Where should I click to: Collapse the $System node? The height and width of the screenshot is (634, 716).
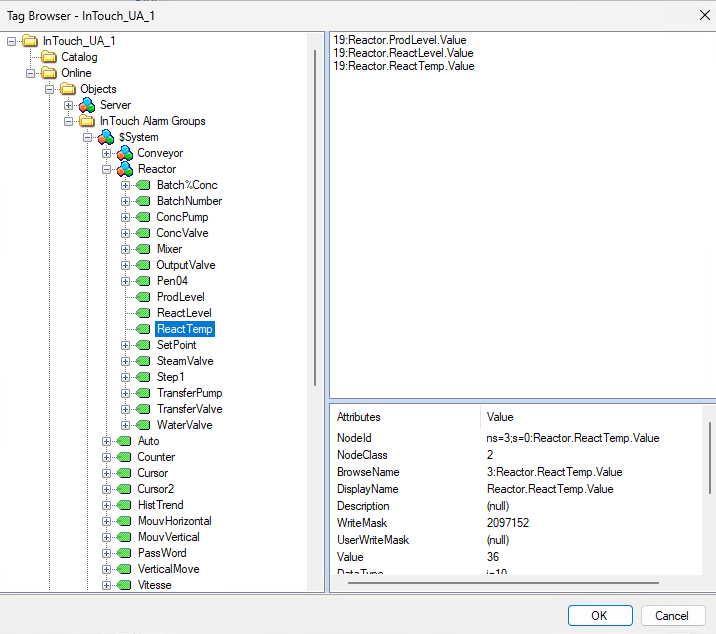[x=87, y=137]
